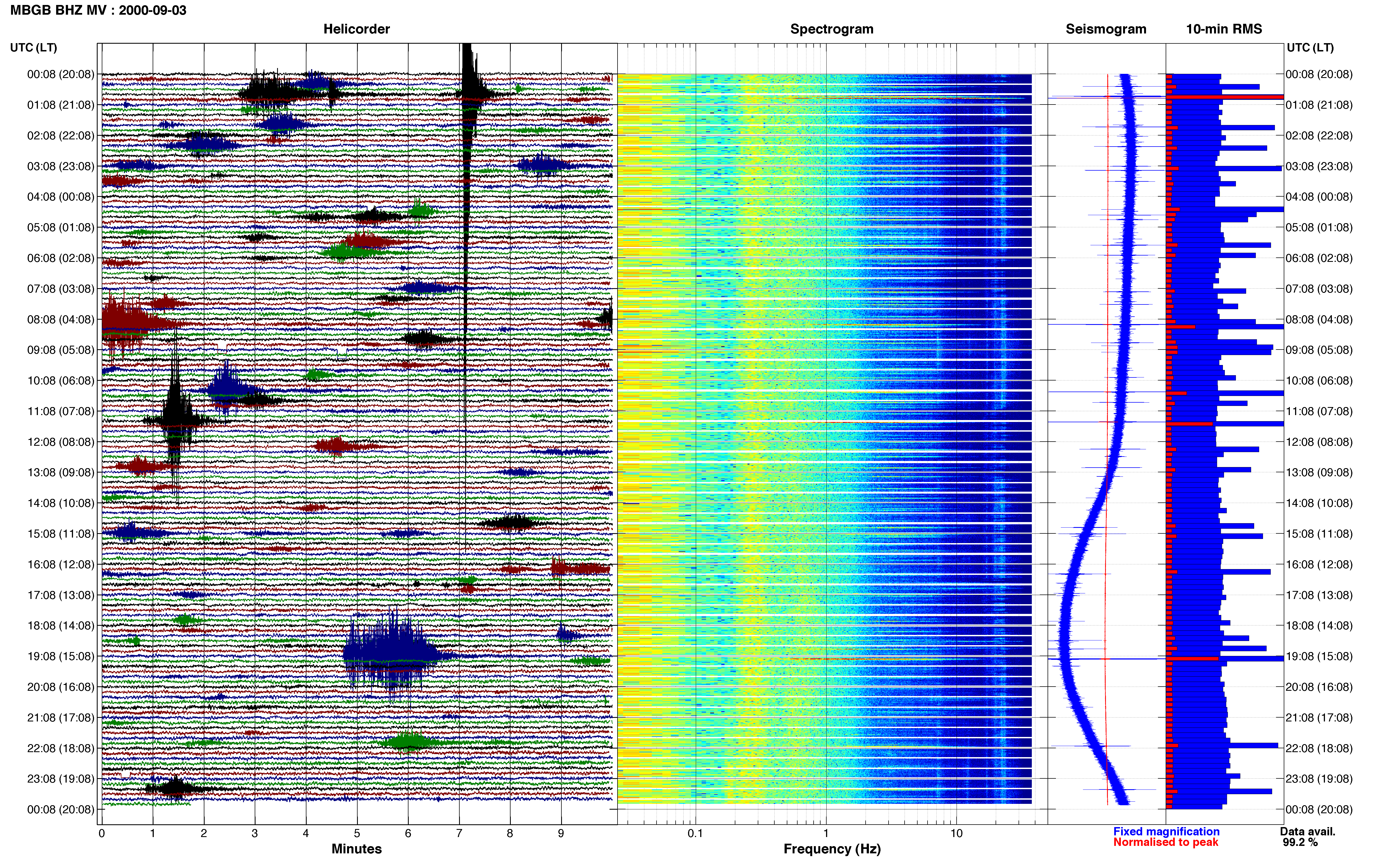The width and height of the screenshot is (1388, 868).
Task: Click the right-side time label '22:08 (18:08)'
Action: 1319,748
